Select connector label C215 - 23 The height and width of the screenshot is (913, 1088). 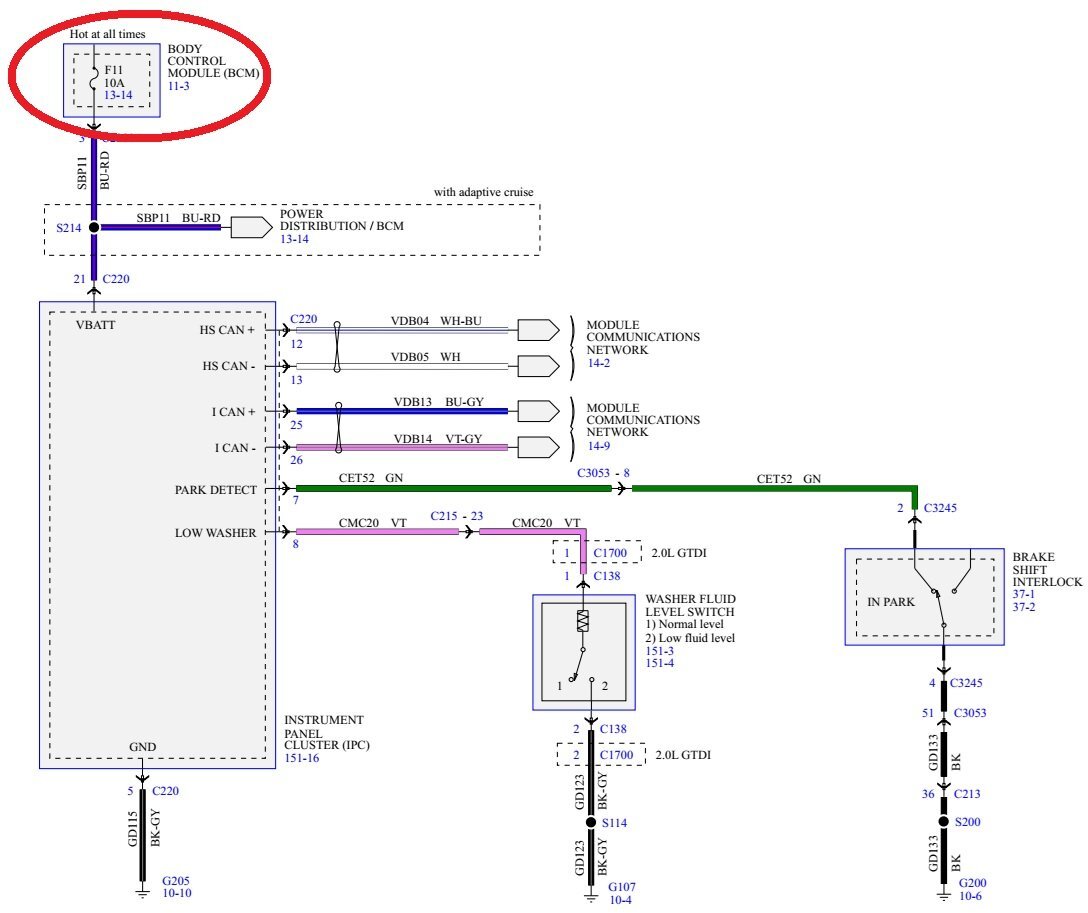[457, 516]
